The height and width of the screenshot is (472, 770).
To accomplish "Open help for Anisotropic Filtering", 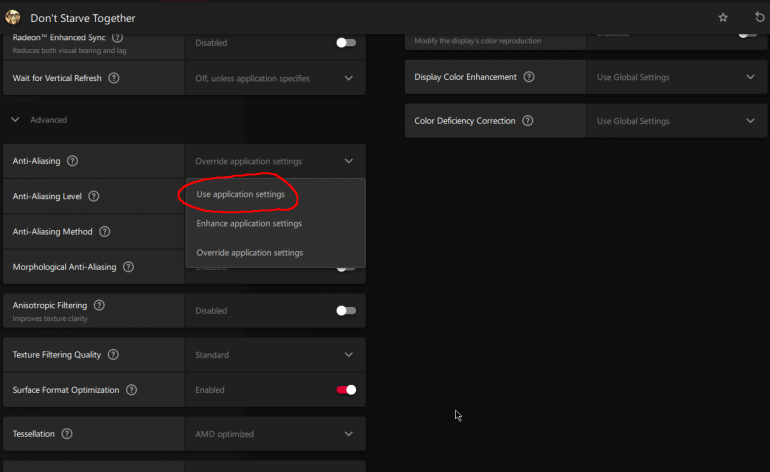I will pos(99,304).
